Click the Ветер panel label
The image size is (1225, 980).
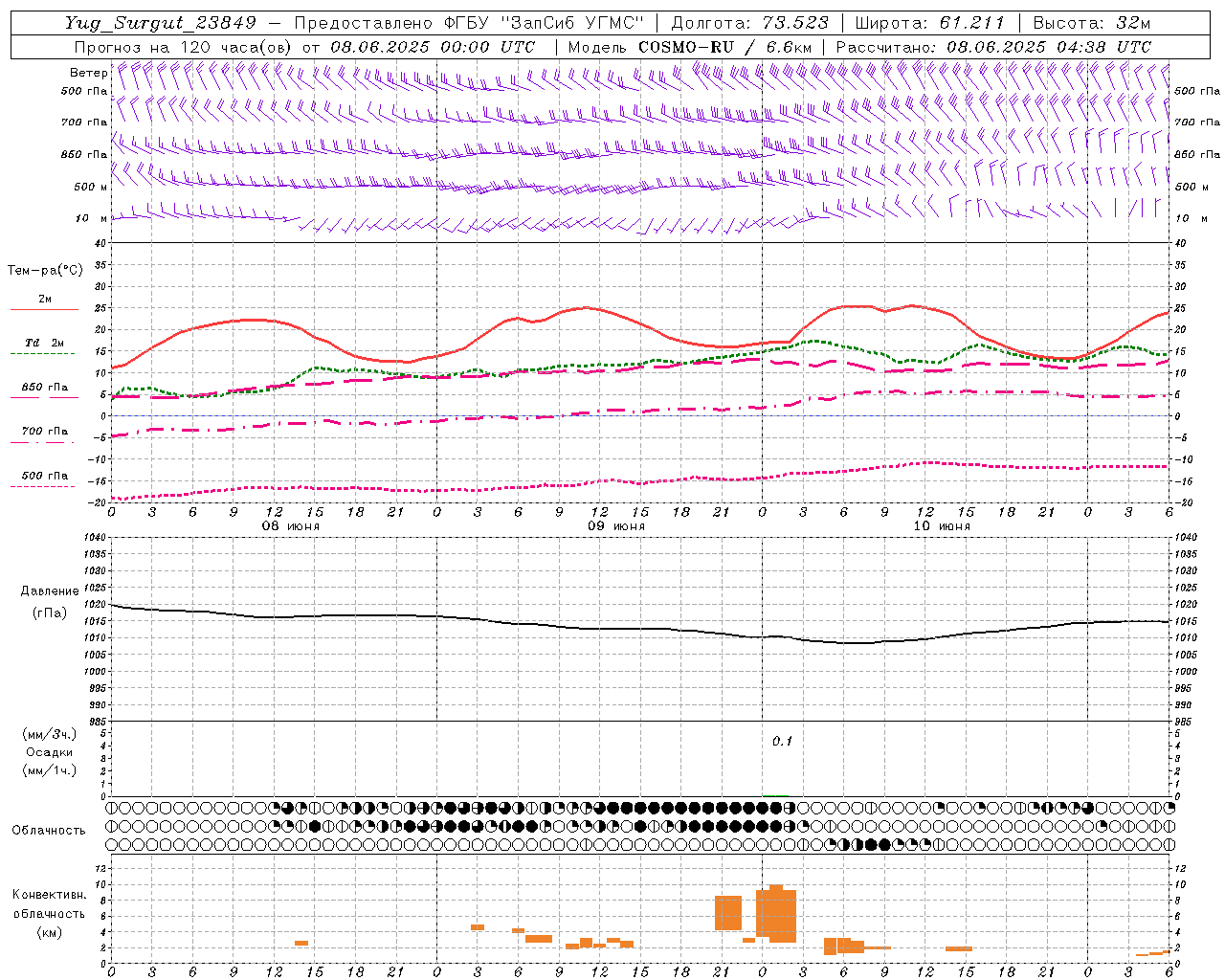click(x=88, y=73)
